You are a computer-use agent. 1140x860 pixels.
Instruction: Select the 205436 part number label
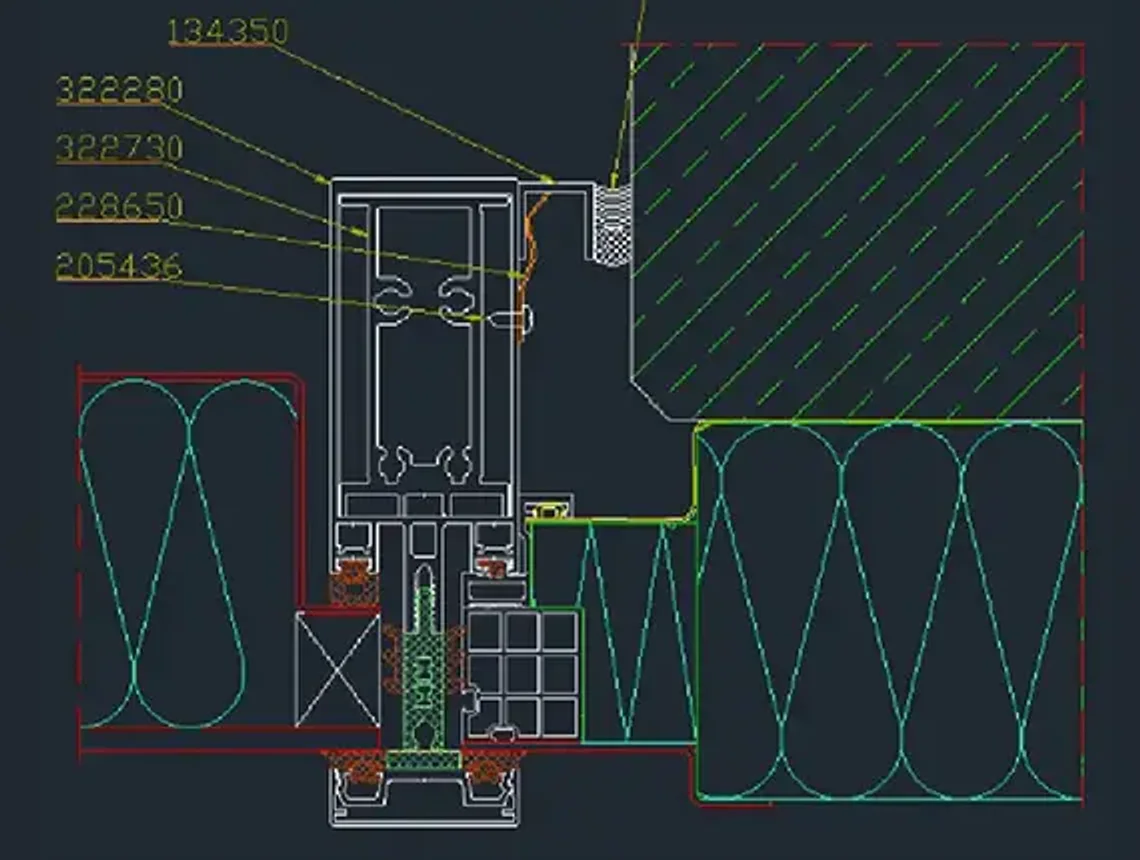[119, 266]
